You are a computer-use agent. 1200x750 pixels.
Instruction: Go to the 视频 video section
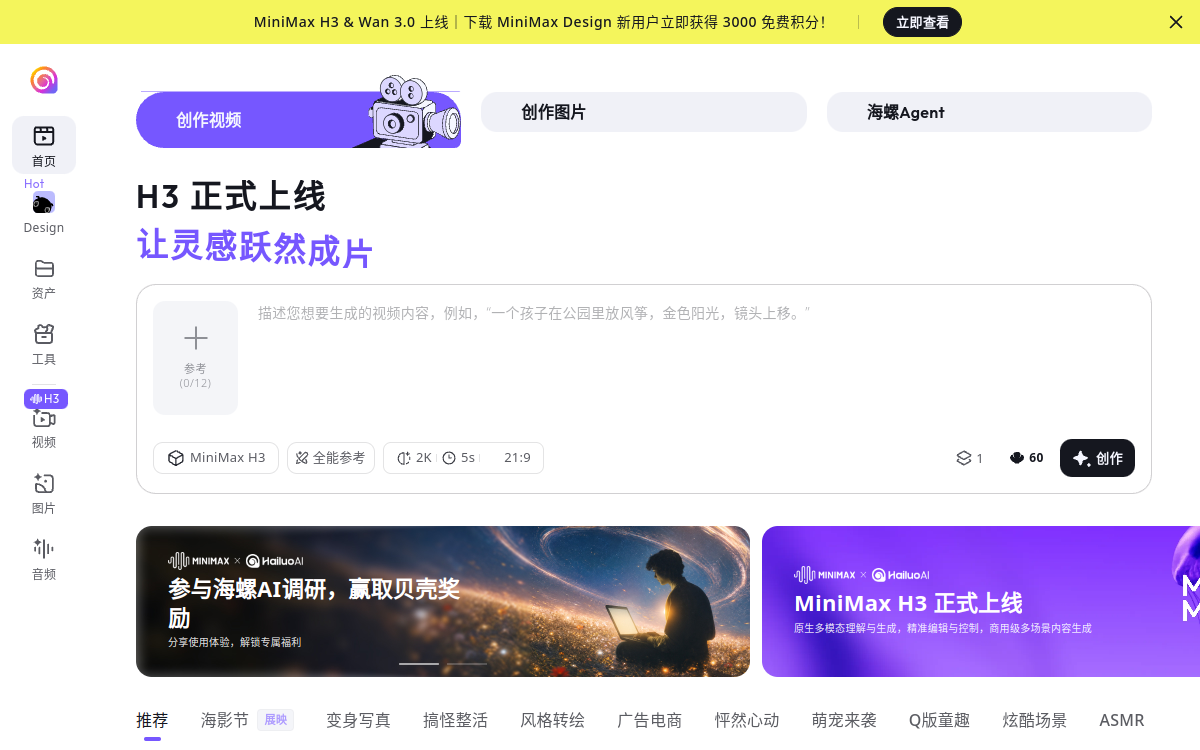pyautogui.click(x=44, y=428)
